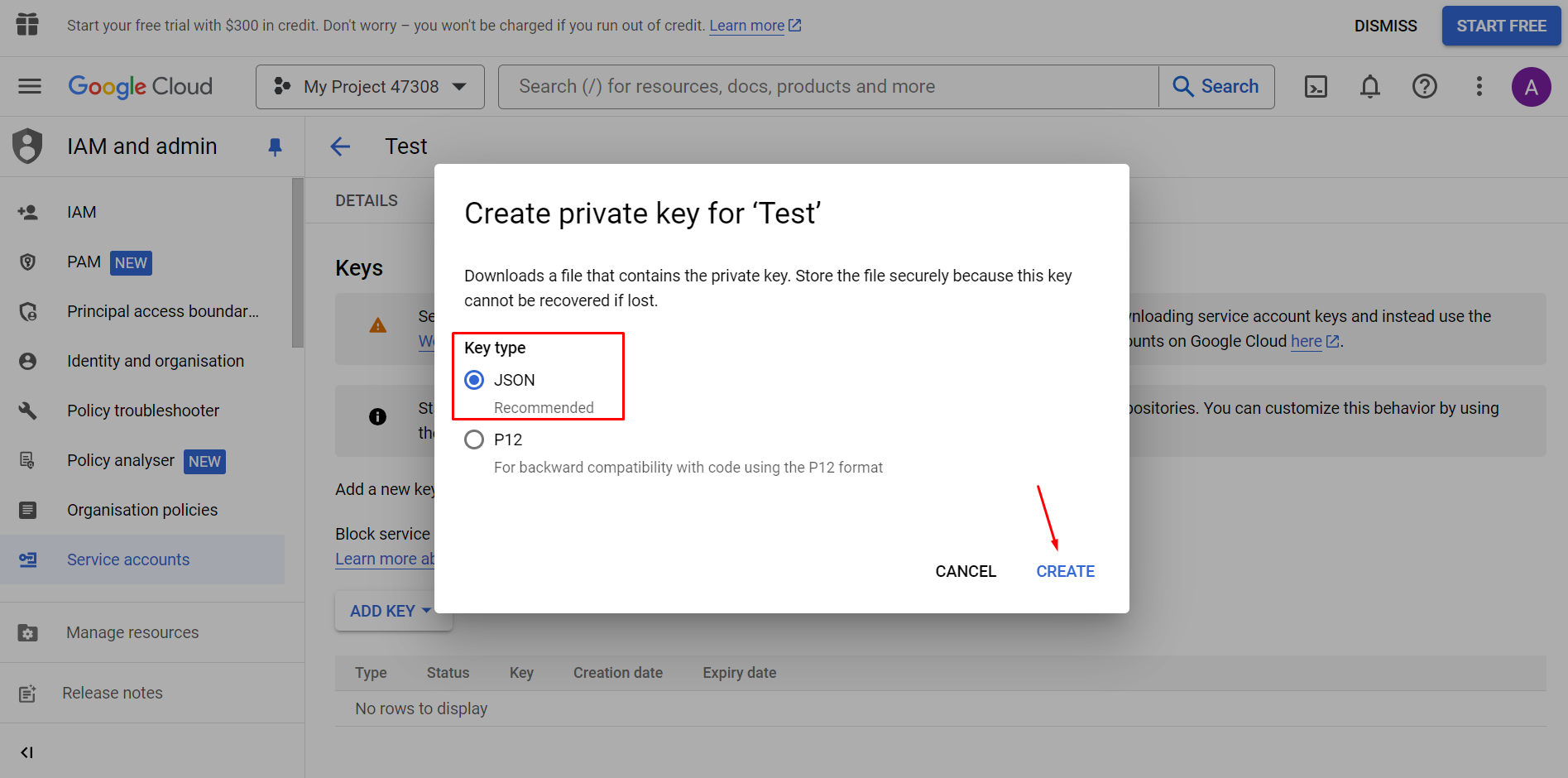Activate the Cloud Shell terminal

[1315, 86]
